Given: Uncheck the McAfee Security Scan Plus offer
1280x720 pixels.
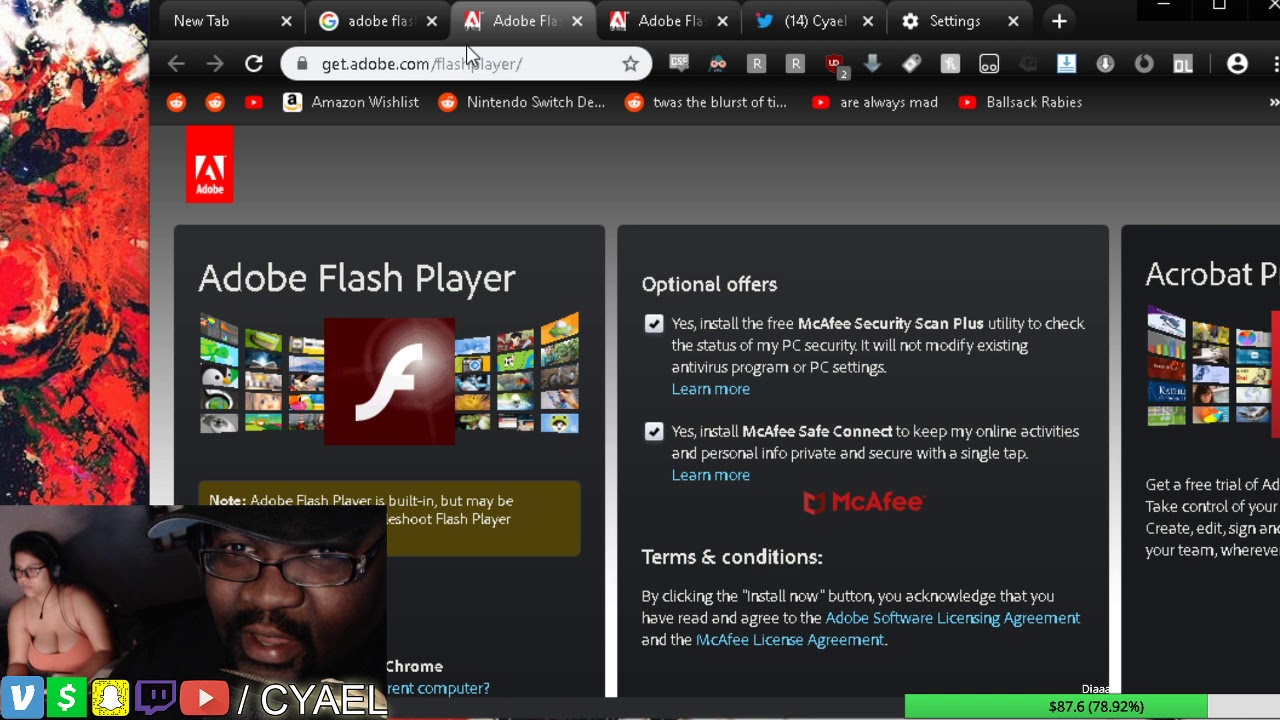Looking at the screenshot, I should coord(654,324).
